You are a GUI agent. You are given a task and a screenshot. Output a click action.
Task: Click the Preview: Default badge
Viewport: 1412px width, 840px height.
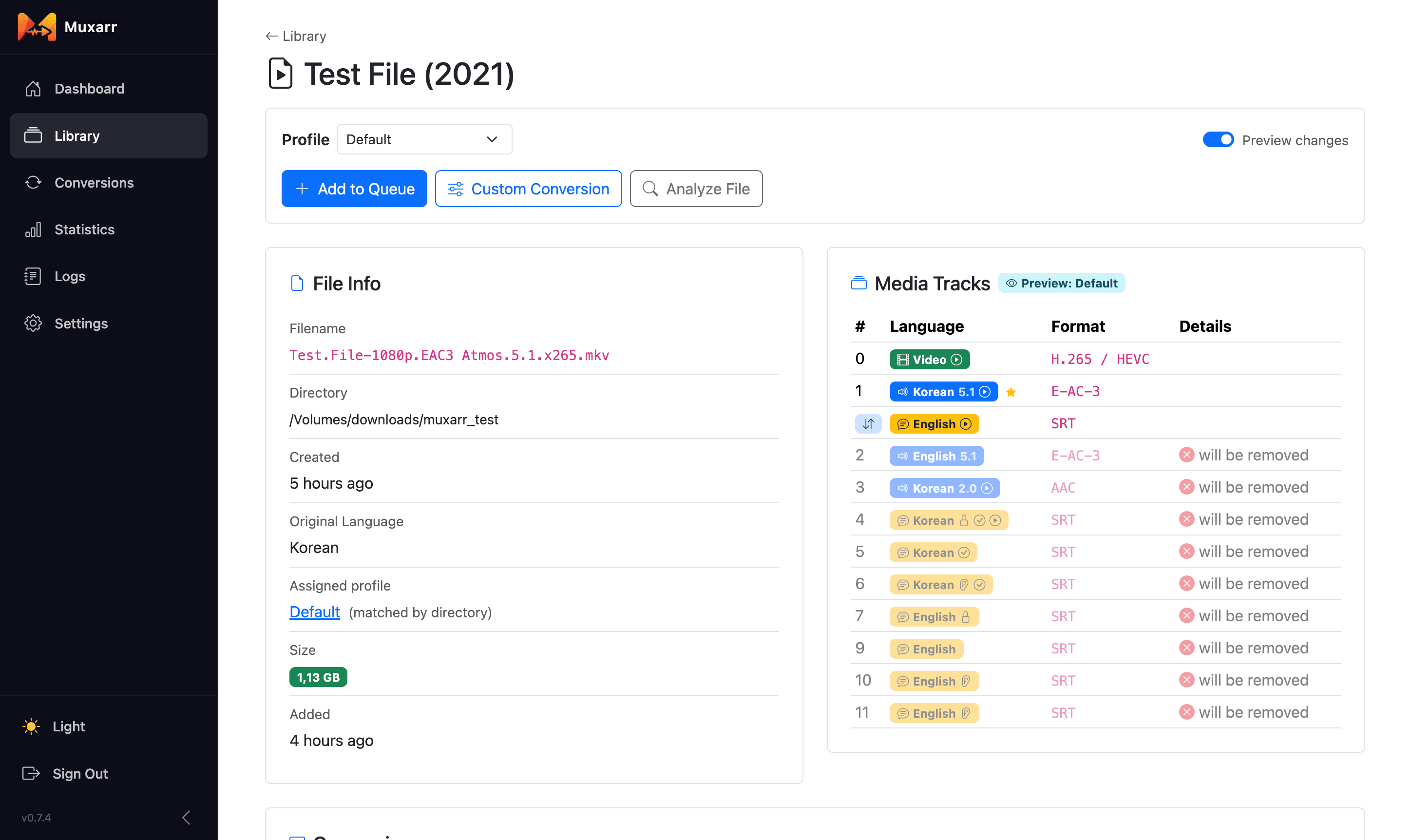[1061, 283]
